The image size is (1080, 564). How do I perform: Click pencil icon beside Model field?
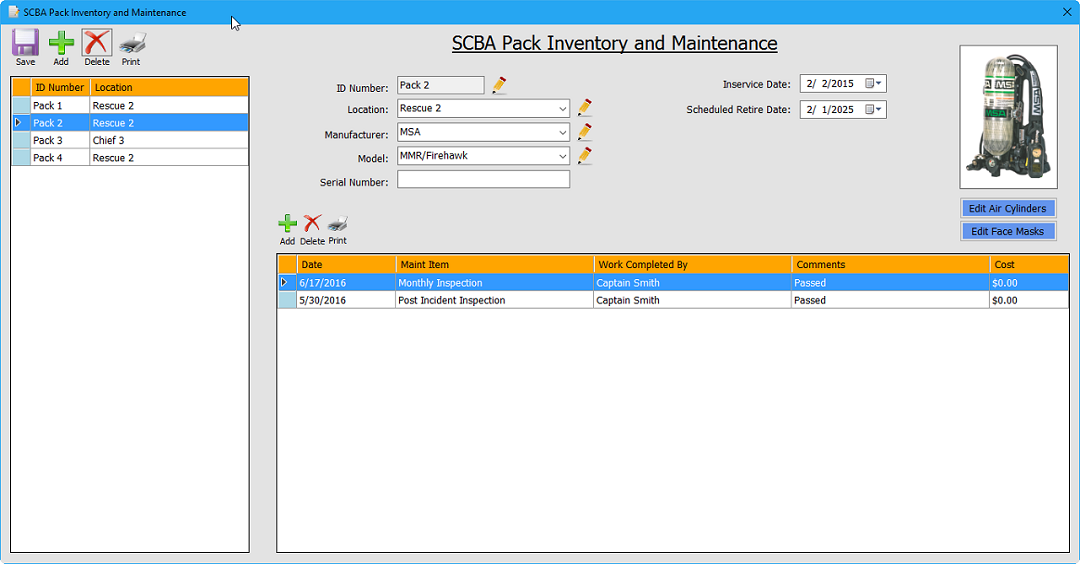coord(585,156)
